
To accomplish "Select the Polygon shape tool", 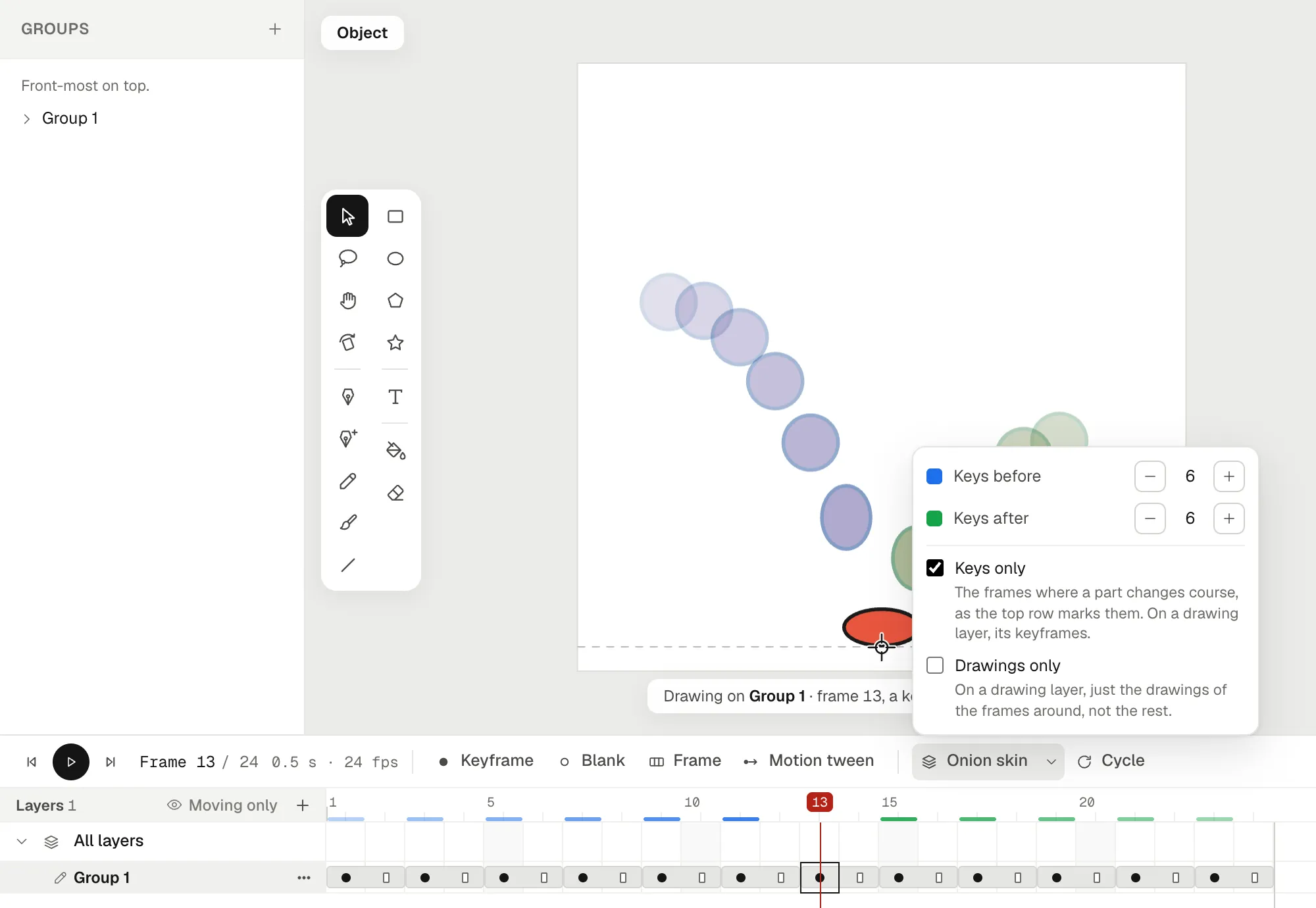I will pyautogui.click(x=395, y=301).
